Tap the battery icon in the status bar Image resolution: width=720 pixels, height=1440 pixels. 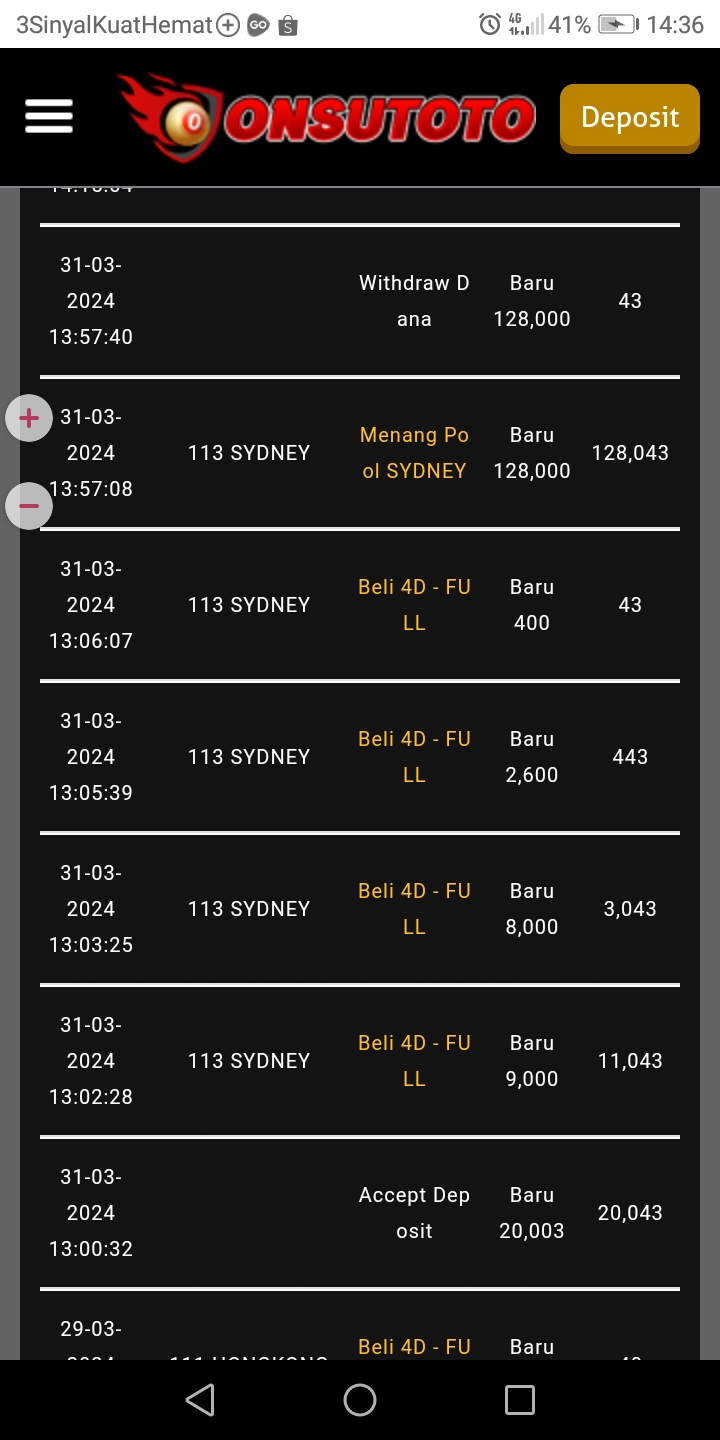point(618,24)
